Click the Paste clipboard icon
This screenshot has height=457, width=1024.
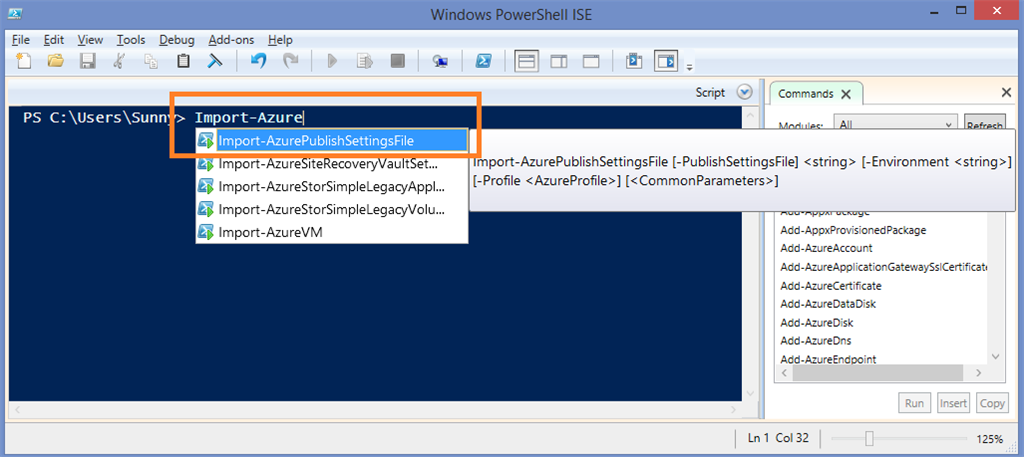point(184,61)
